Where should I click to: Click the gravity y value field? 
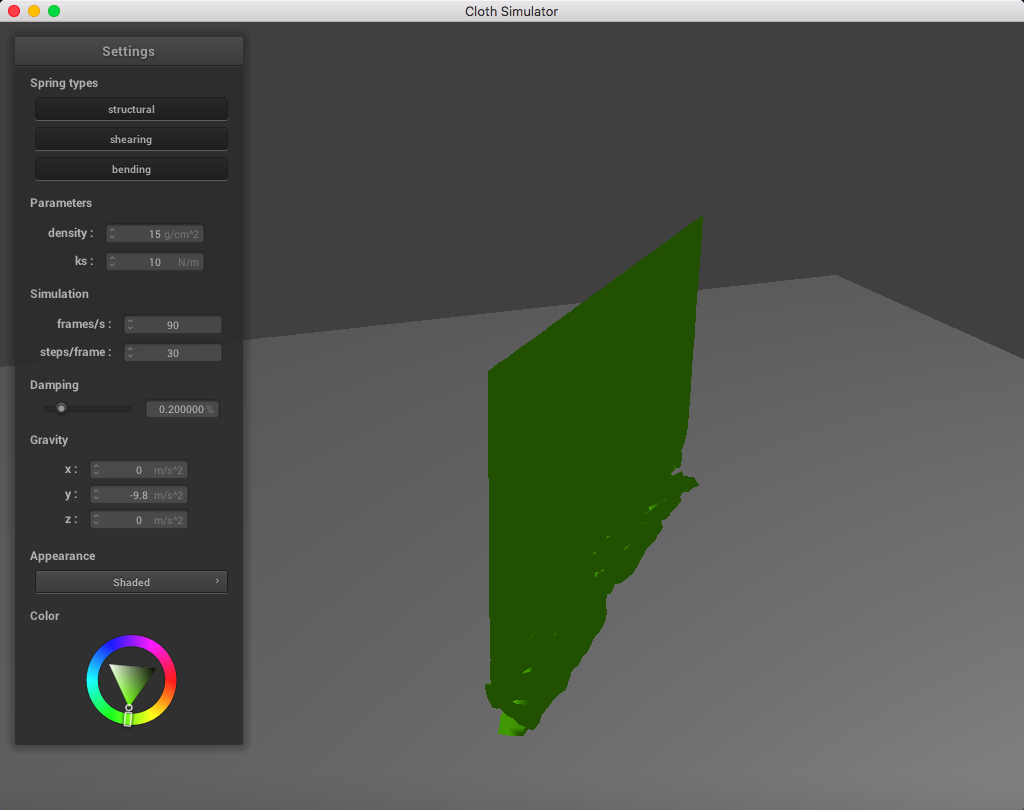click(138, 495)
